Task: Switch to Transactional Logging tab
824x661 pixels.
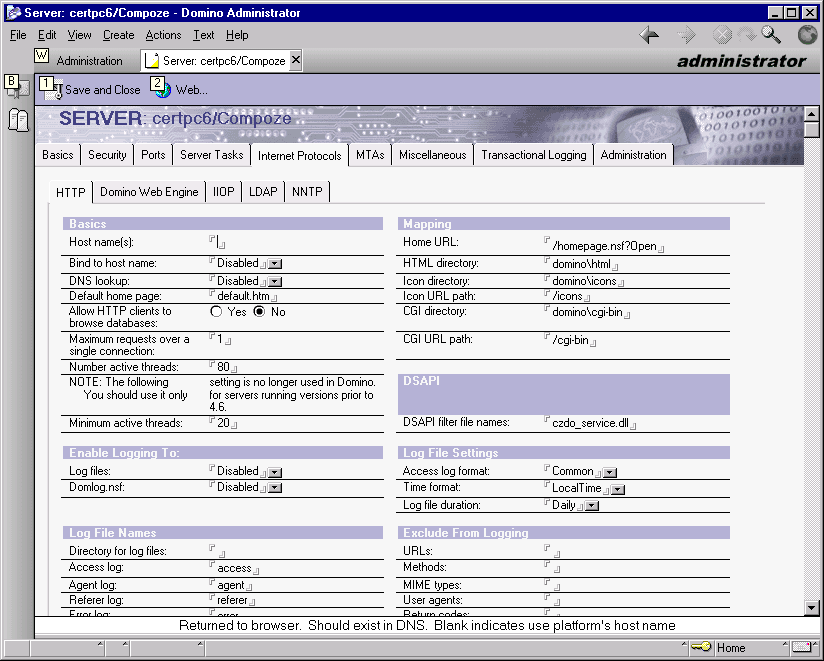Action: tap(534, 155)
